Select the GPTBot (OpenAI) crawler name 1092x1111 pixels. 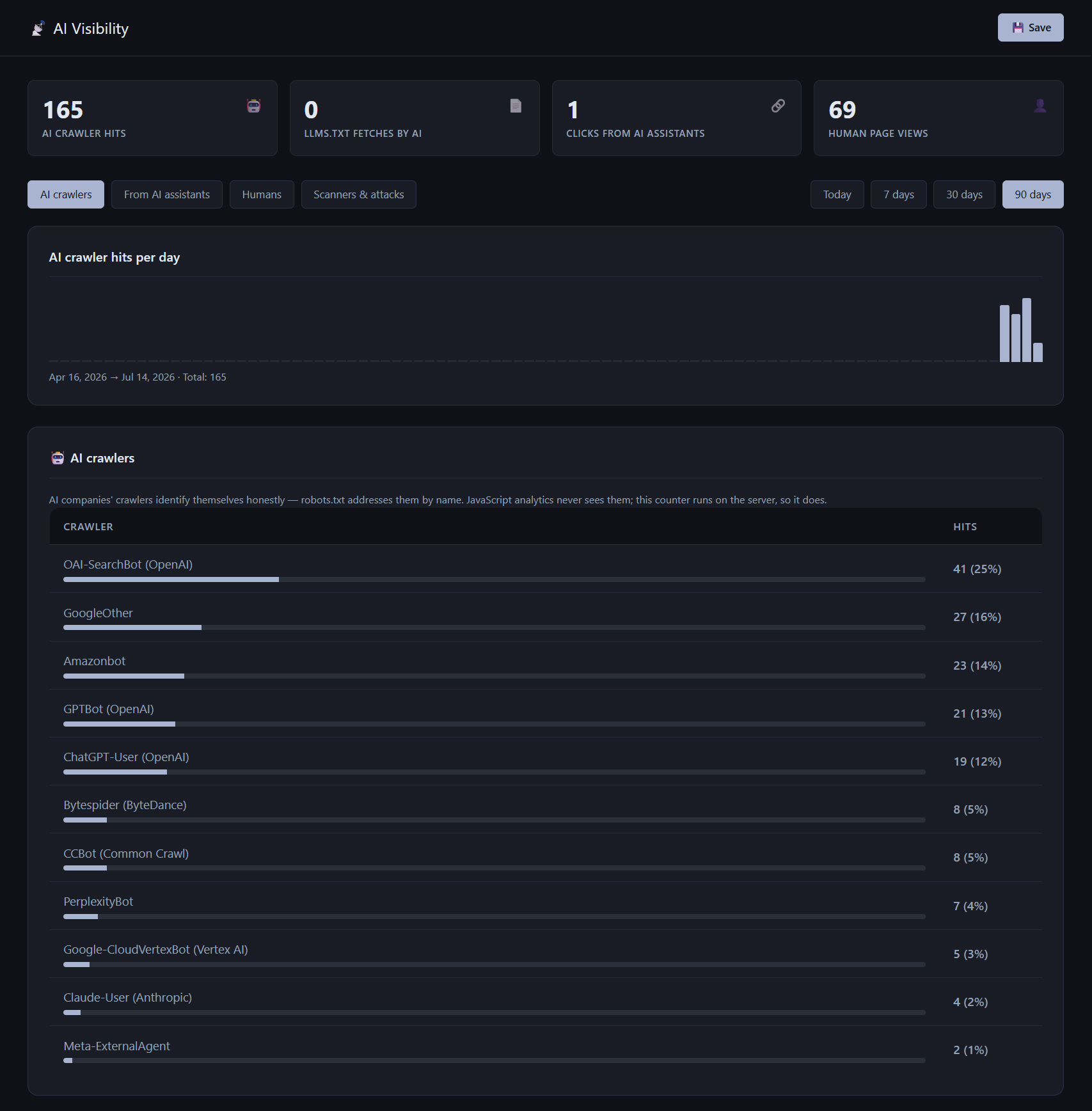[109, 709]
